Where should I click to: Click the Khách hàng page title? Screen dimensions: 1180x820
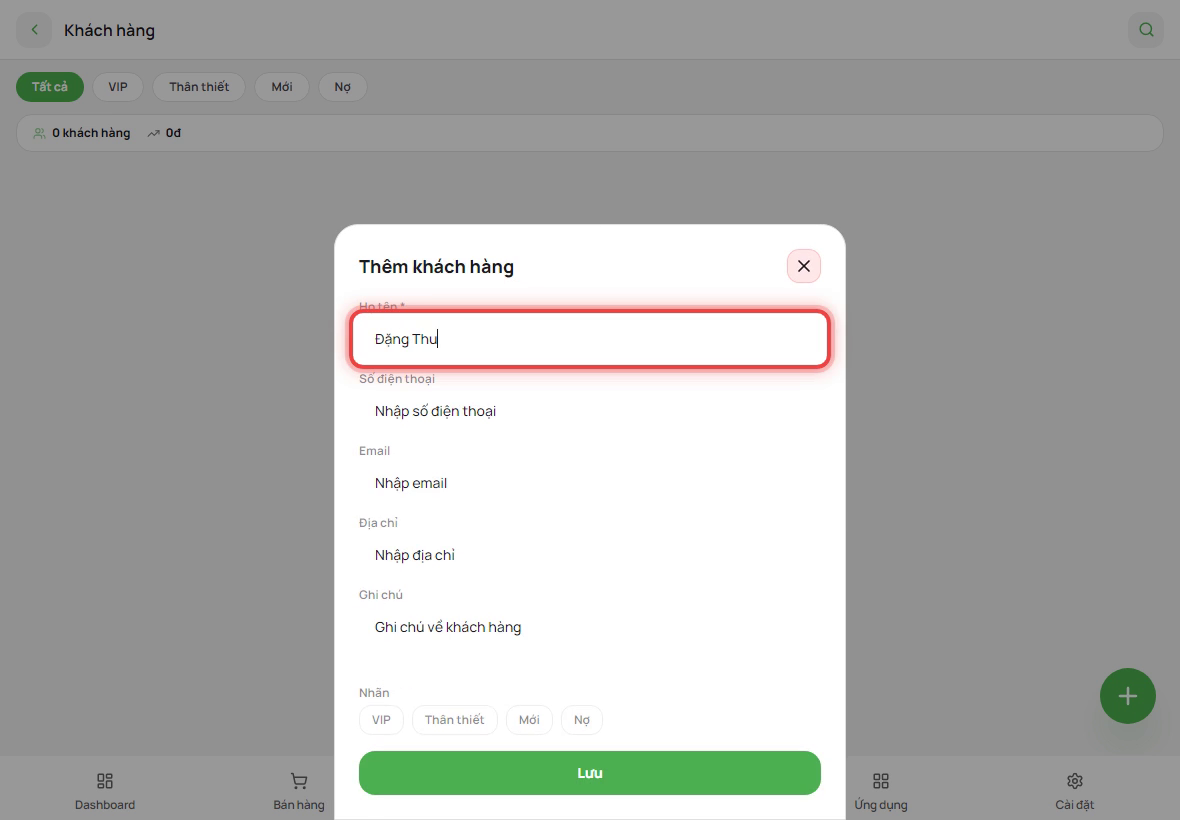click(109, 30)
